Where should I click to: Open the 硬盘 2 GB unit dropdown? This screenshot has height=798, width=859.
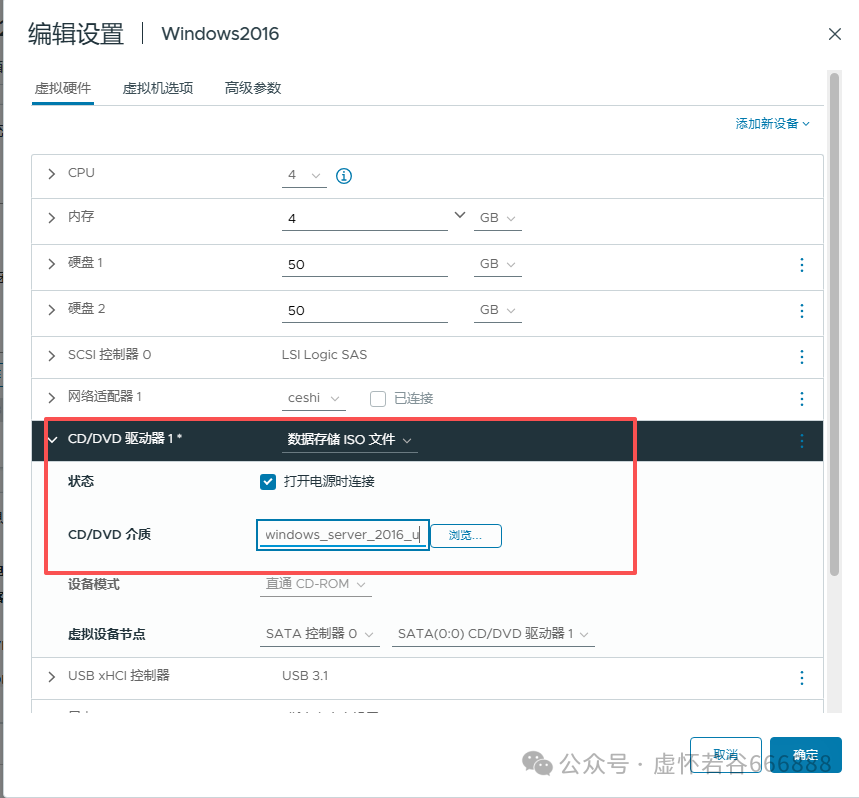[497, 311]
